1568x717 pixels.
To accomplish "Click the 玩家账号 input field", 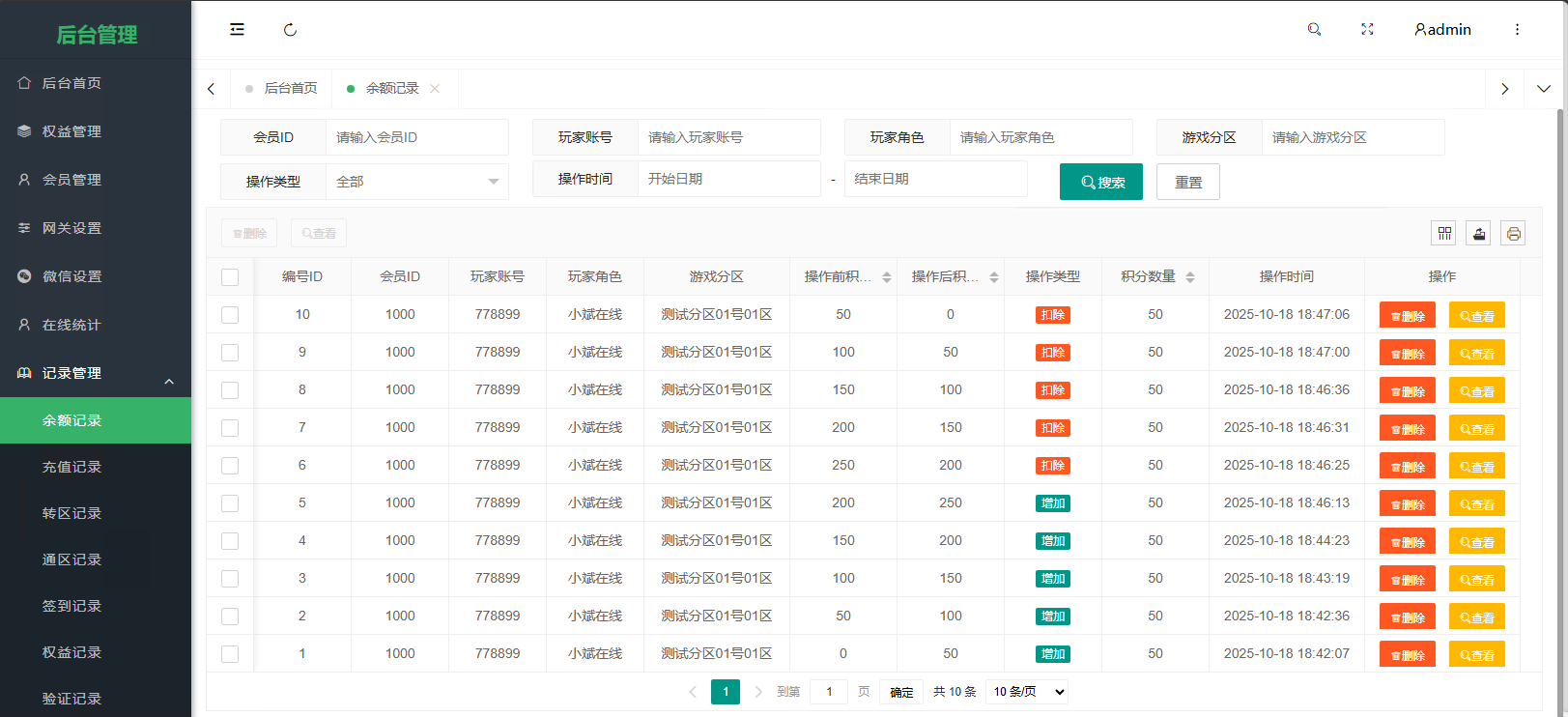I will 729,137.
